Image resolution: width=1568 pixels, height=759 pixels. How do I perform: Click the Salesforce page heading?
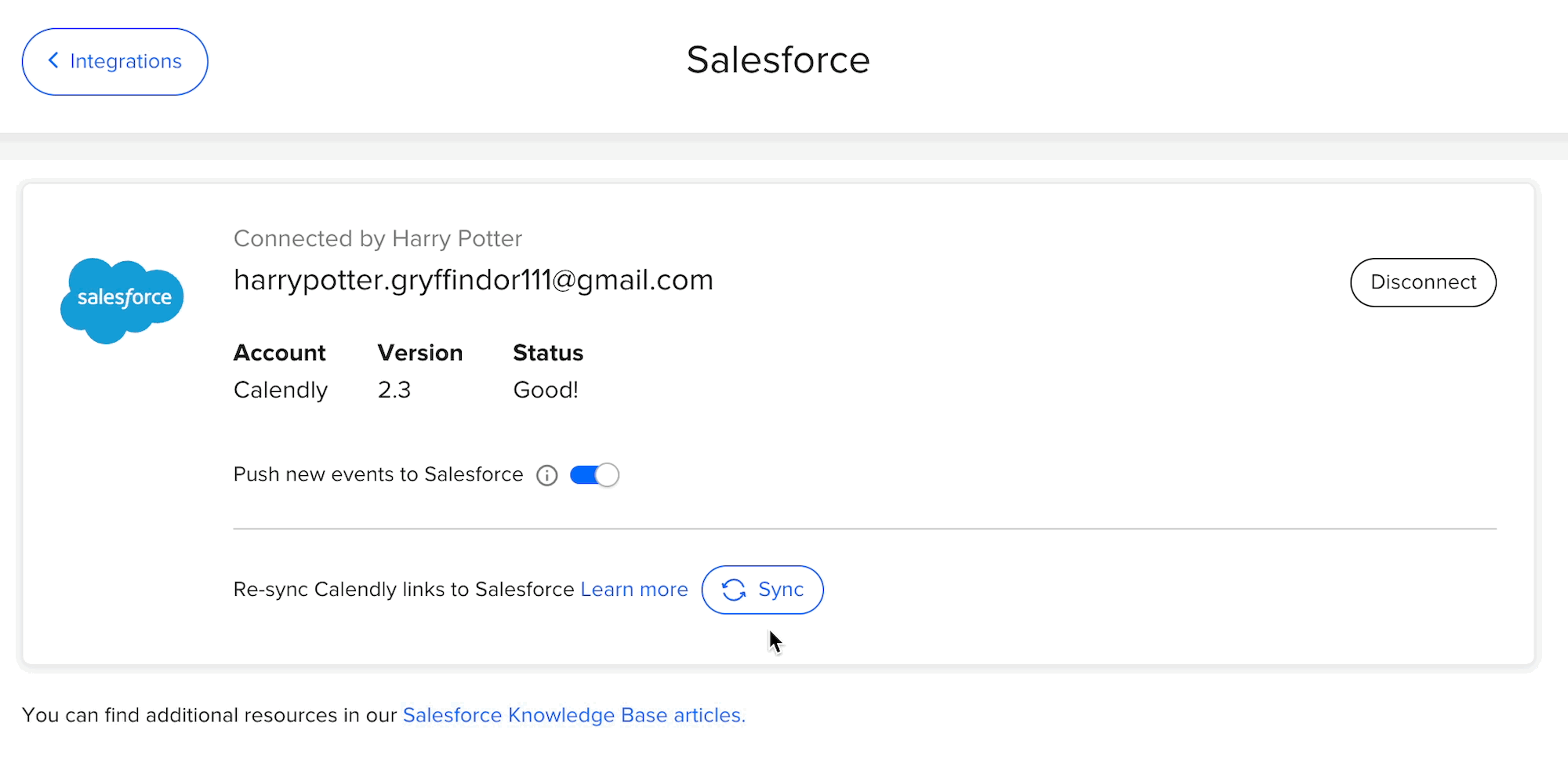pos(778,60)
